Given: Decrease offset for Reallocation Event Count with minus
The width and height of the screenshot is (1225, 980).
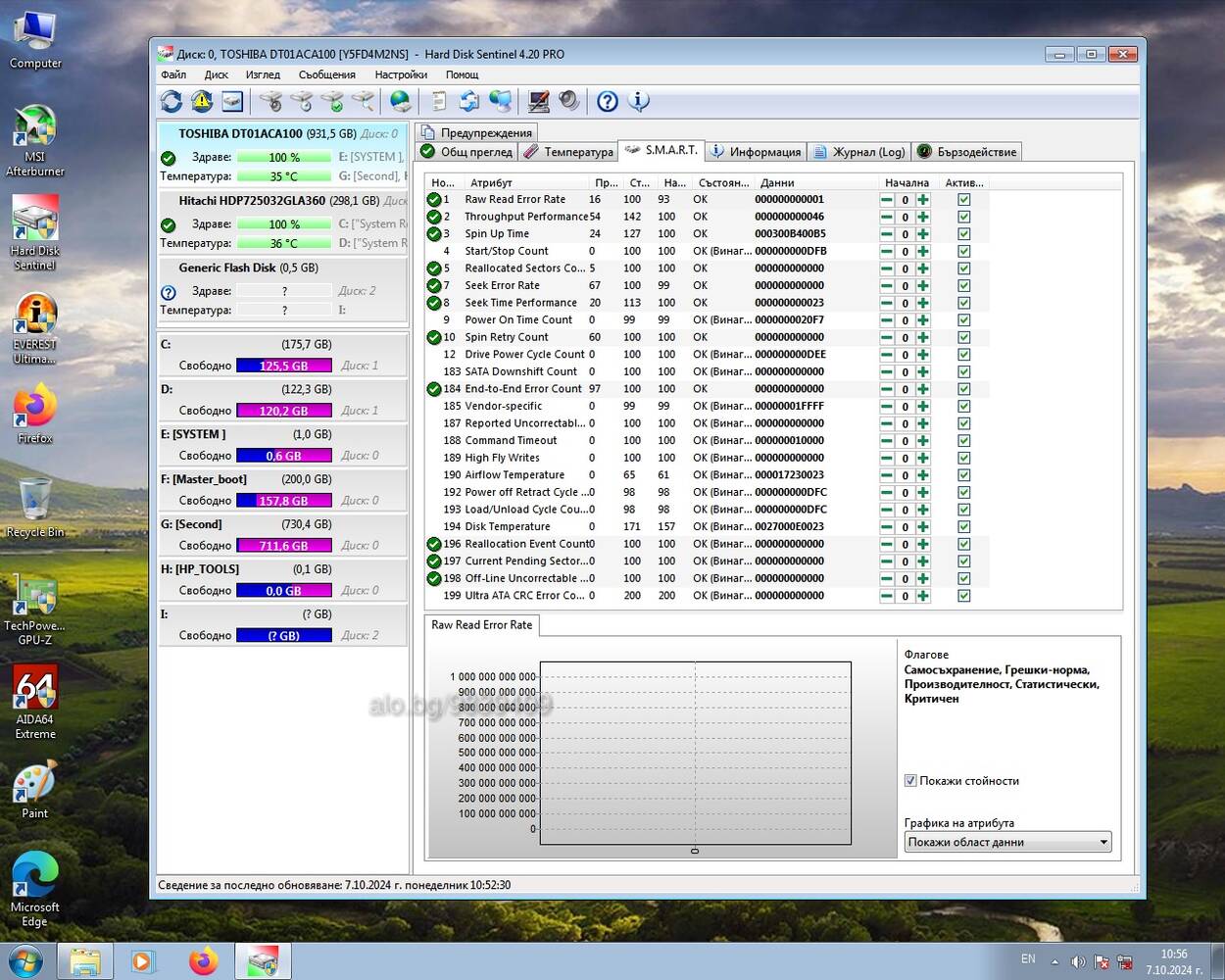Looking at the screenshot, I should 887,544.
